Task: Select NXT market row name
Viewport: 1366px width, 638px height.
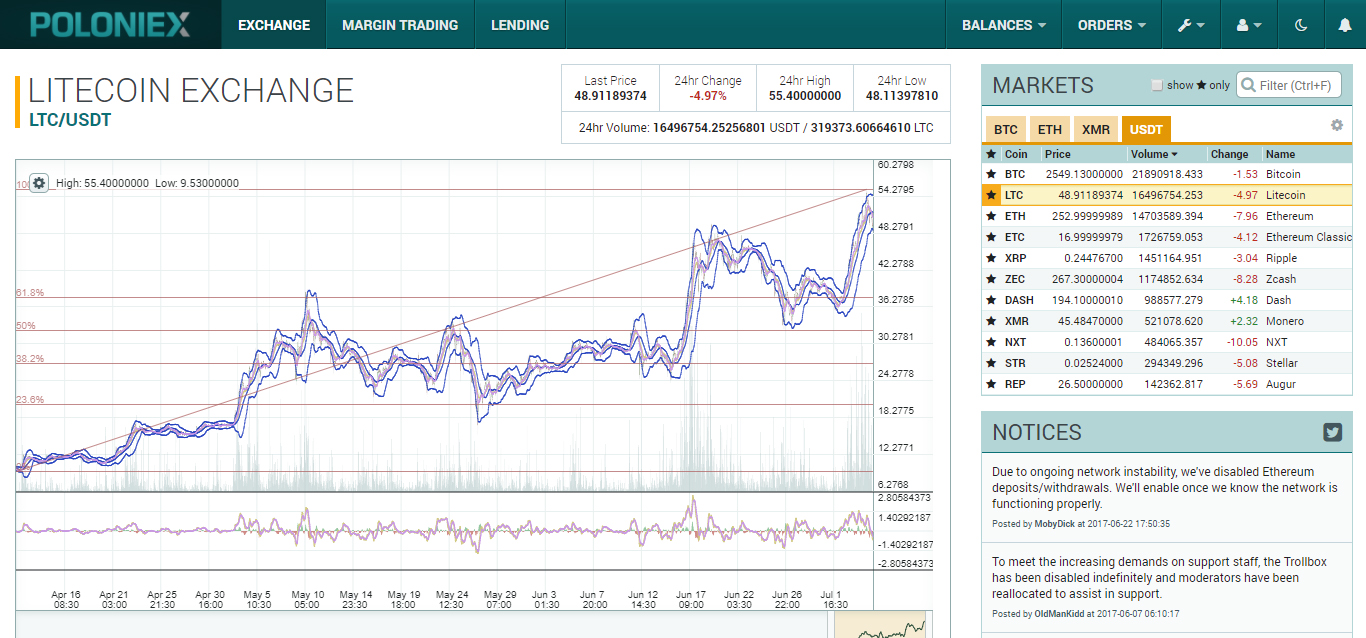Action: tap(1277, 342)
